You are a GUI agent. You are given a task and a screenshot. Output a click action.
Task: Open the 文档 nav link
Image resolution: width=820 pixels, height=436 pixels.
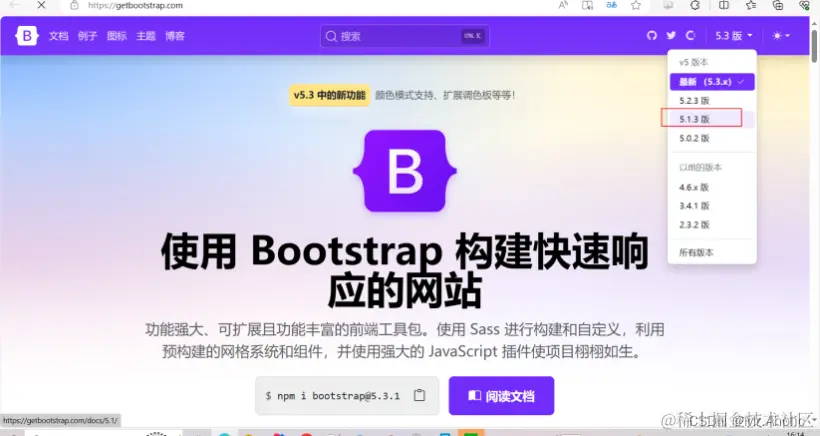pos(59,36)
